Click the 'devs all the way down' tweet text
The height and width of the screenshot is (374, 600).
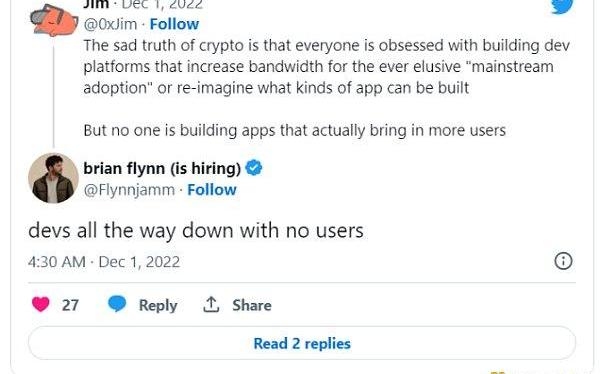coord(196,230)
